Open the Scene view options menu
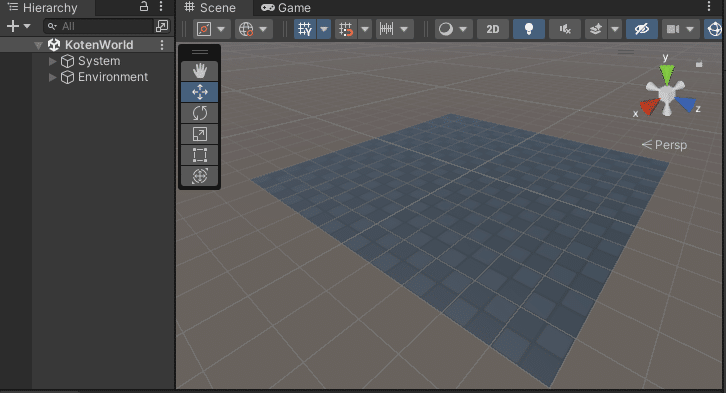 tap(709, 6)
